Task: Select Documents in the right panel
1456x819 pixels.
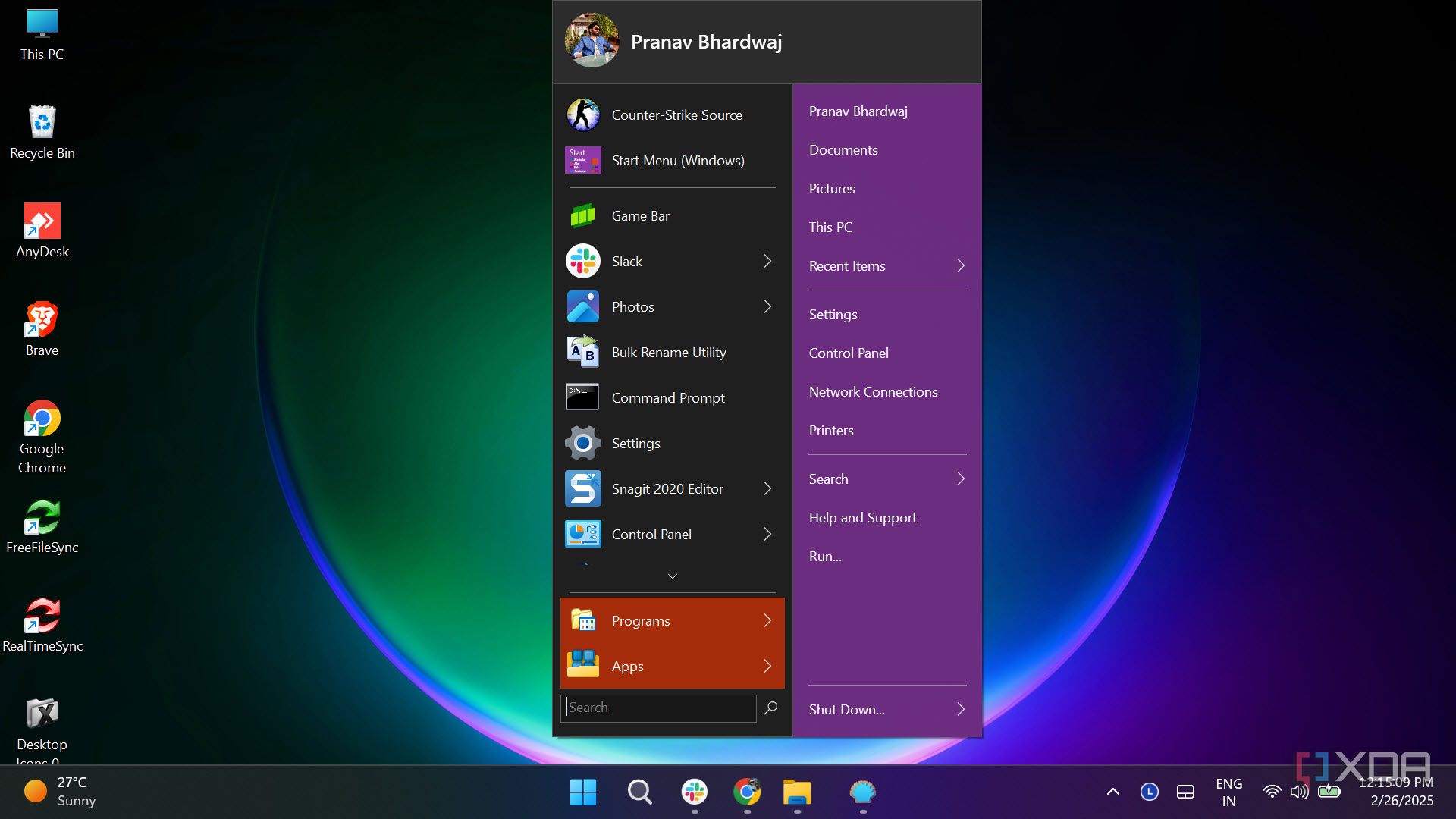Action: tap(843, 149)
